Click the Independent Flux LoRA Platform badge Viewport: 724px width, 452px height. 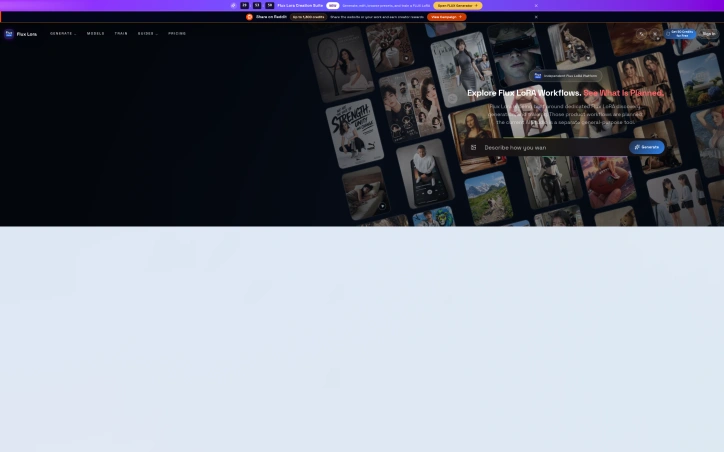click(x=566, y=76)
